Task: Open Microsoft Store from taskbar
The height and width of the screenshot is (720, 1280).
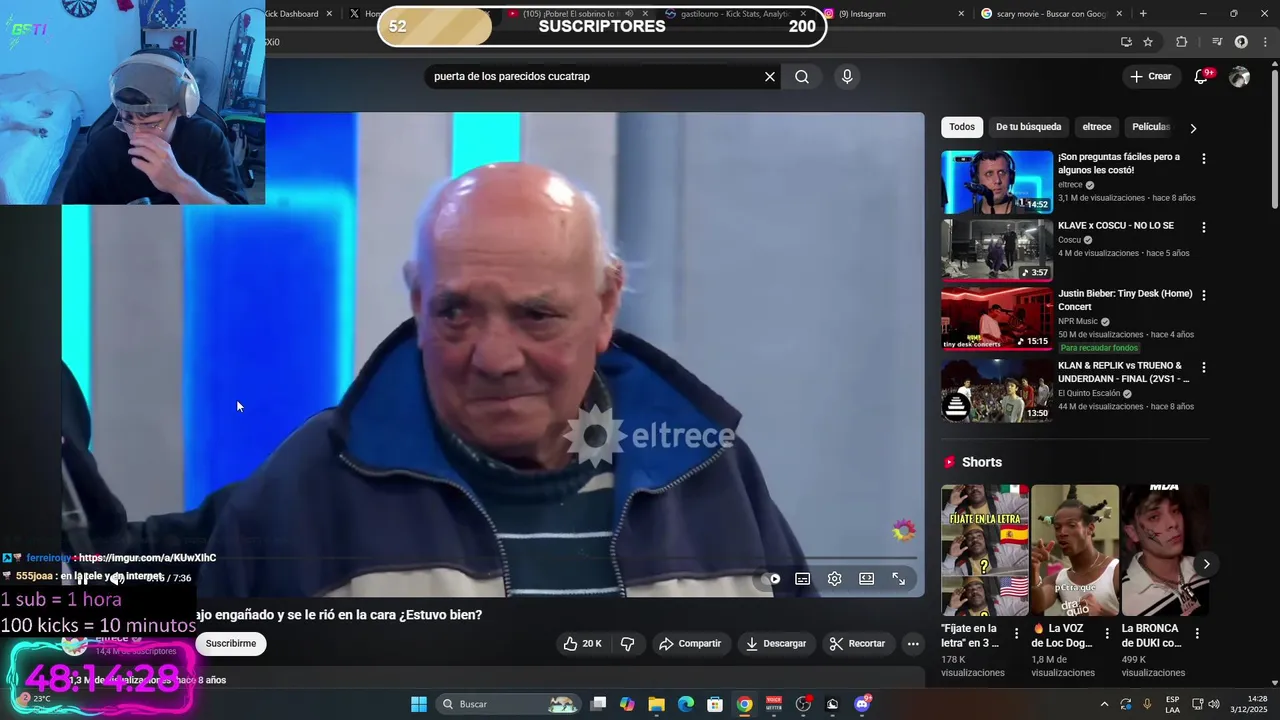Action: pyautogui.click(x=715, y=704)
